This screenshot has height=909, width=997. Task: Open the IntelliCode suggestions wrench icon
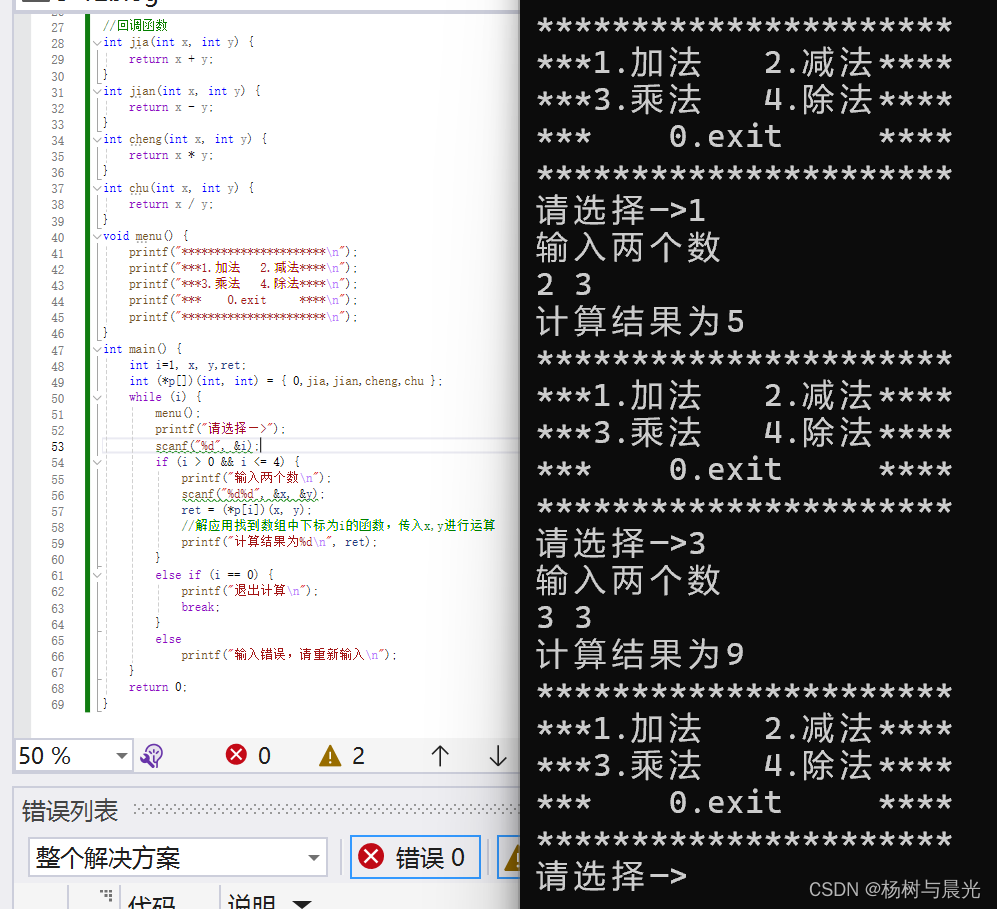coord(152,756)
